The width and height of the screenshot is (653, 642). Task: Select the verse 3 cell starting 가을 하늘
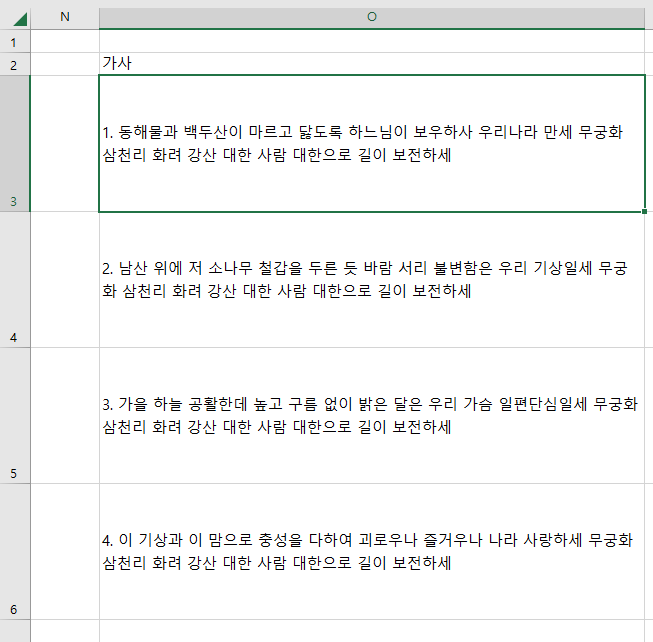[x=372, y=416]
